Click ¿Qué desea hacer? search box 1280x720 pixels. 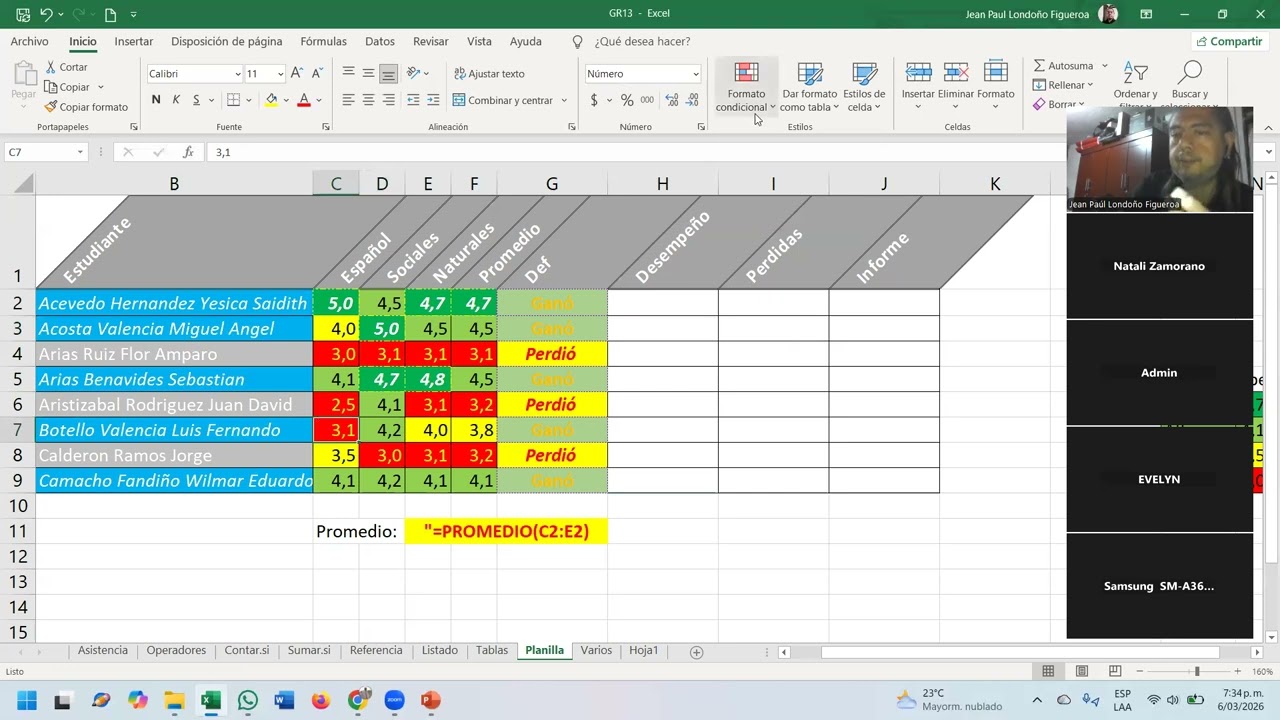coord(641,42)
